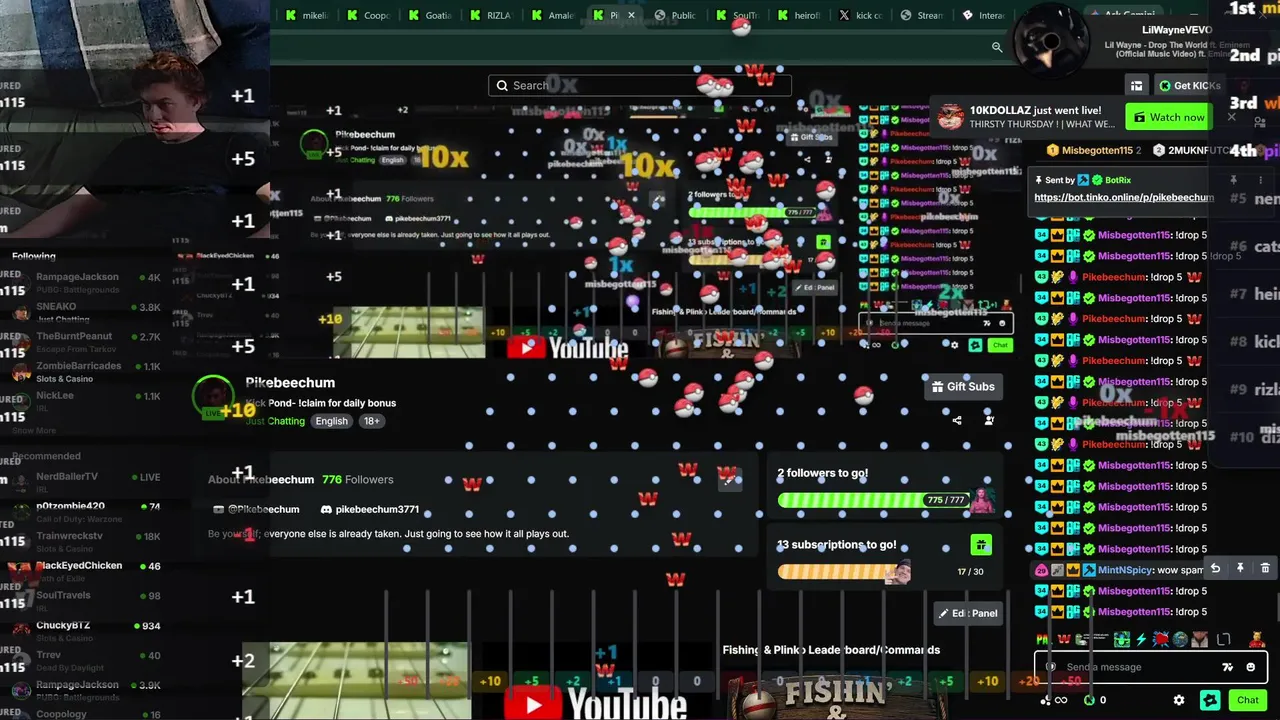Open the Coope browser tab
Viewport: 1280px width, 720px height.
369,15
